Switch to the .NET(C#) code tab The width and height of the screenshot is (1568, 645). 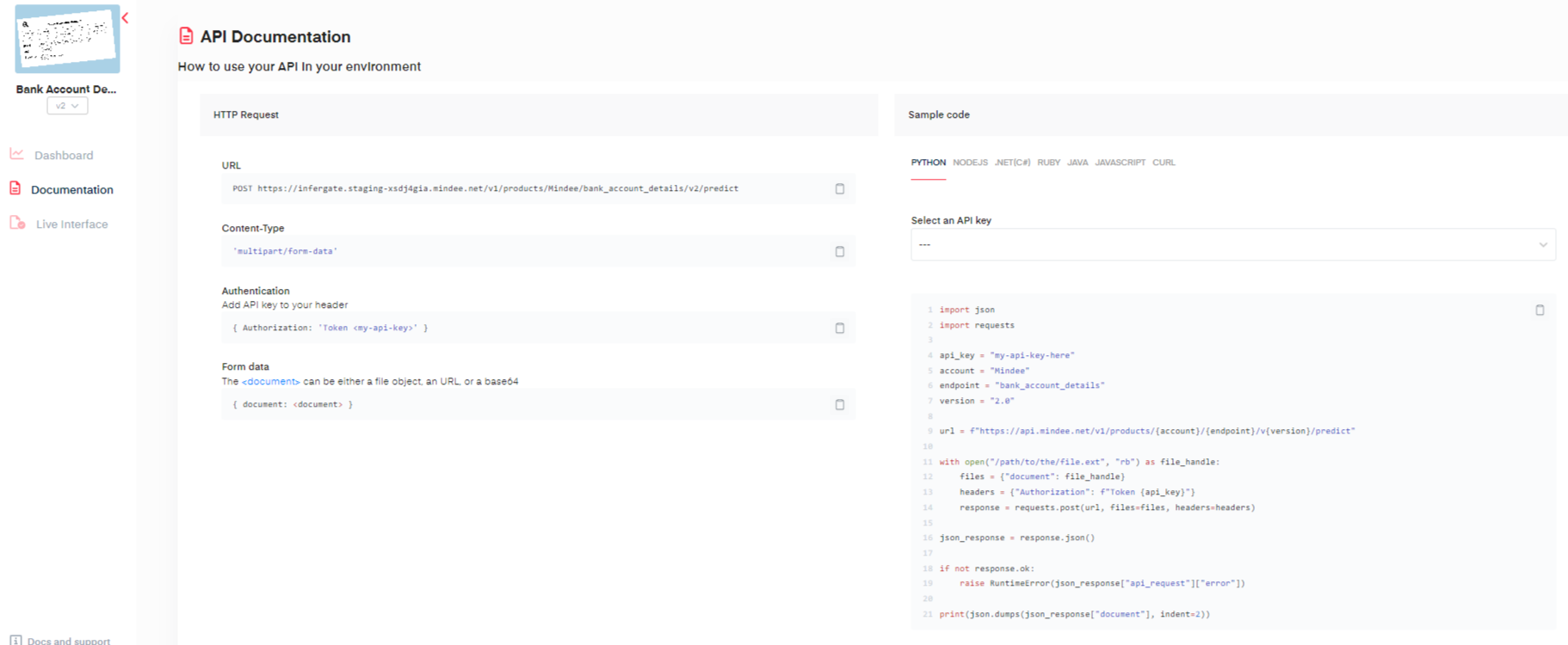[1012, 163]
